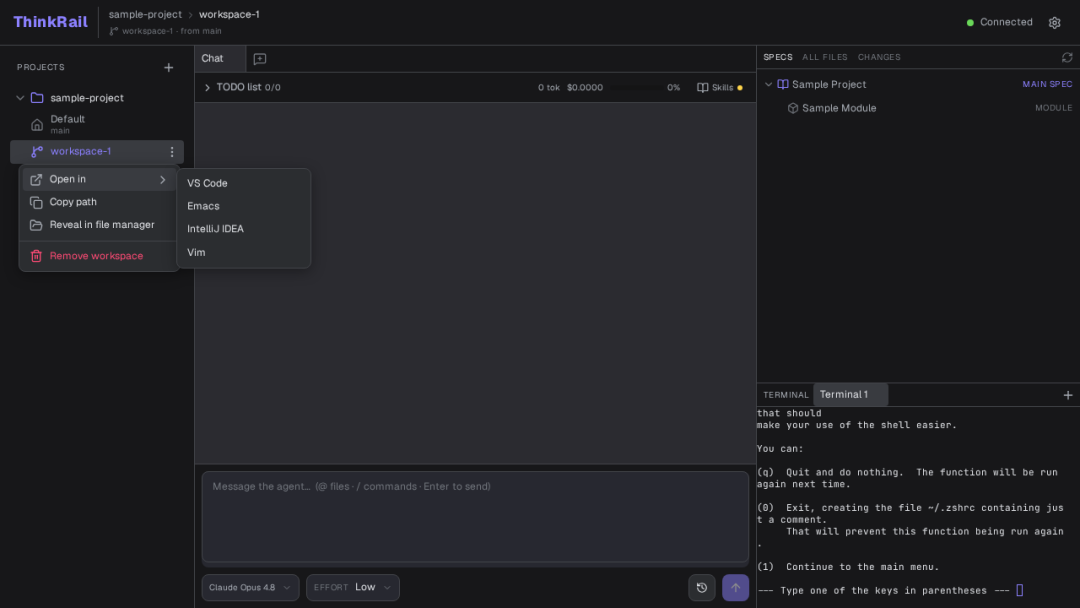This screenshot has height=608, width=1080.
Task: Focus the Message the agent input box
Action: (x=475, y=516)
